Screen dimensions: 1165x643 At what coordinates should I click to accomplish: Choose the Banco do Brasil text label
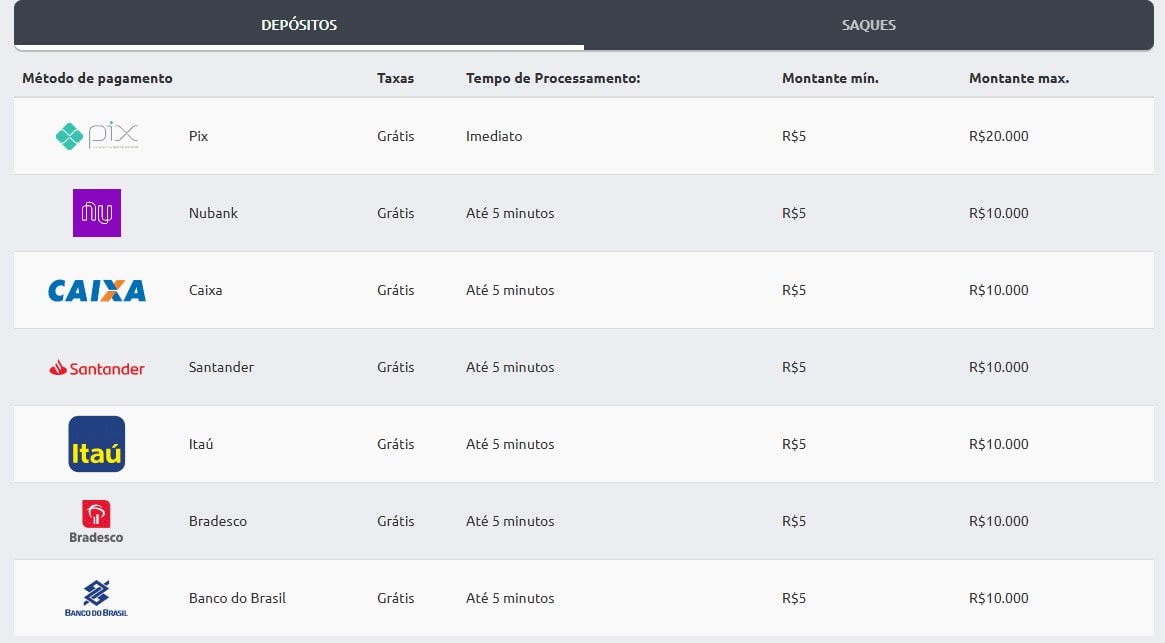tap(237, 598)
